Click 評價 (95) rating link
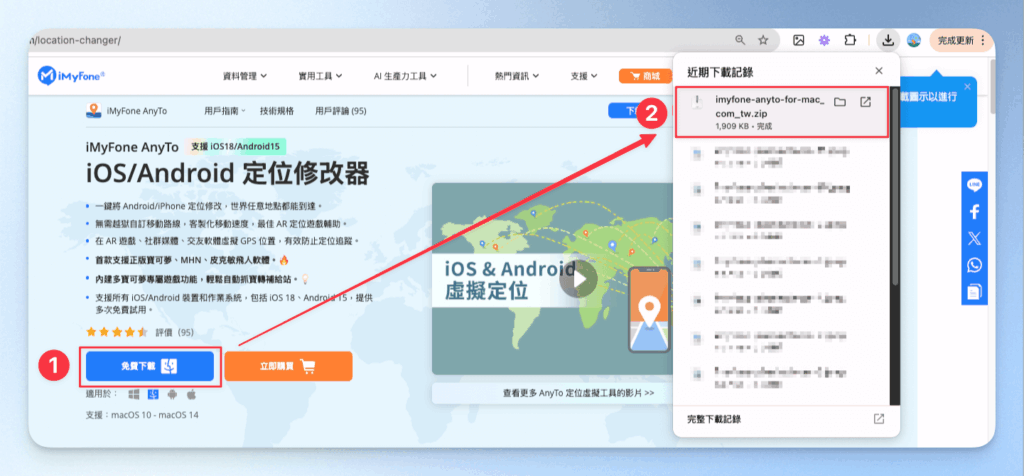 point(175,332)
